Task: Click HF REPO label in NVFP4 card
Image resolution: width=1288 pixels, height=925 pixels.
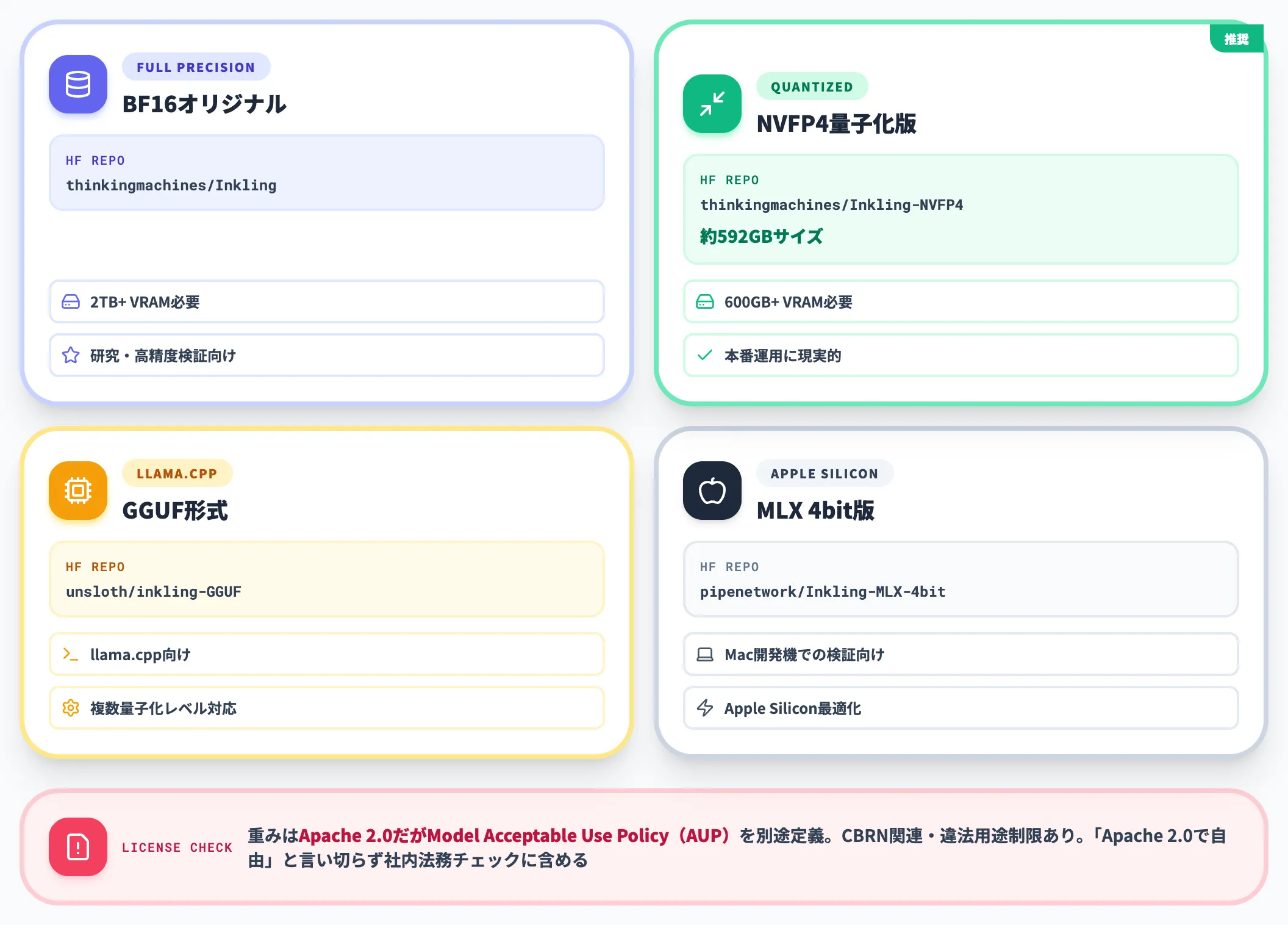Action: click(729, 180)
